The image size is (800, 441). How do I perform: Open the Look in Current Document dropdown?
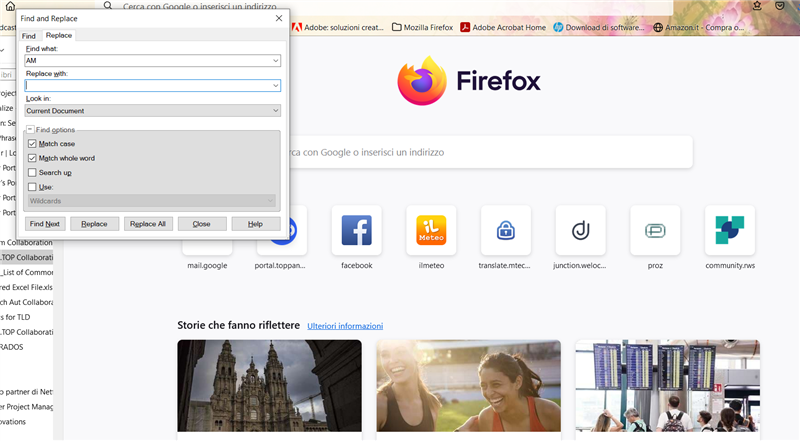point(153,111)
